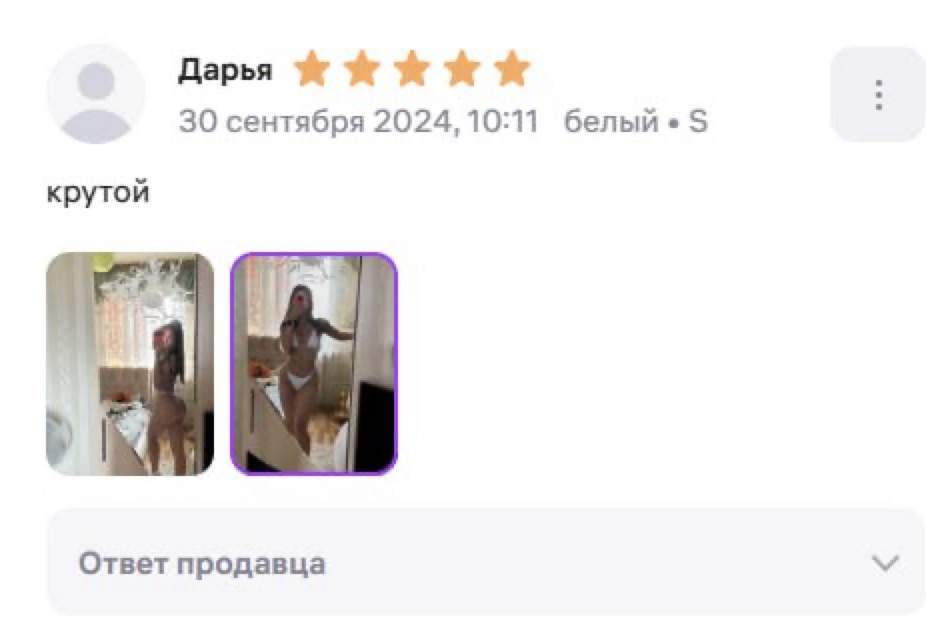926x620 pixels.
Task: Open the first review photo thumbnail
Action: coord(130,364)
